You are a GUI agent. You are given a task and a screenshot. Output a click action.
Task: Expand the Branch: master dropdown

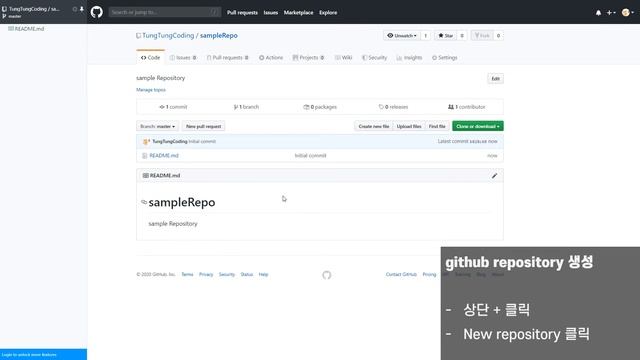click(x=157, y=127)
